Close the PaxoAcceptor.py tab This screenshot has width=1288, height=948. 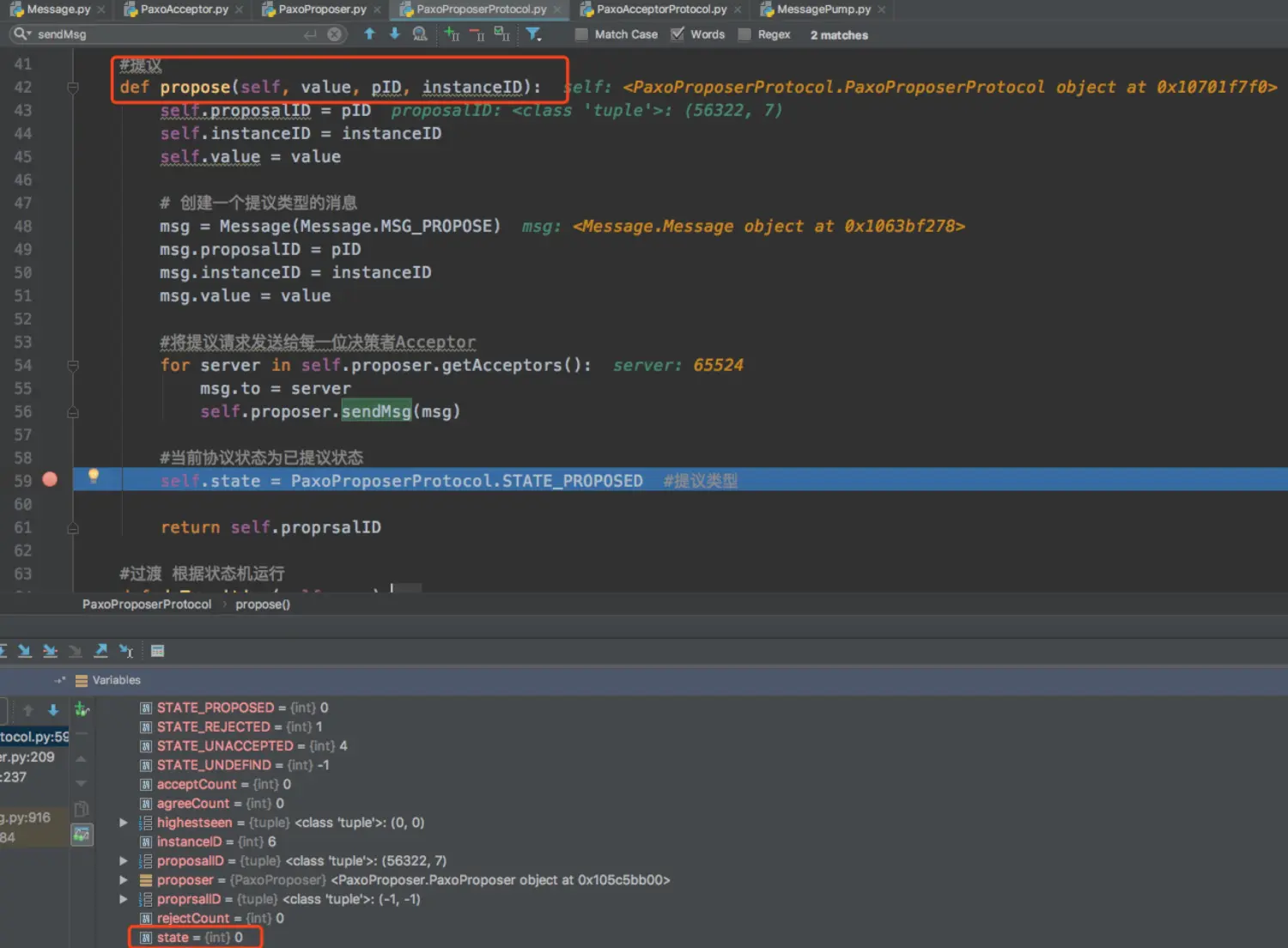tap(239, 9)
